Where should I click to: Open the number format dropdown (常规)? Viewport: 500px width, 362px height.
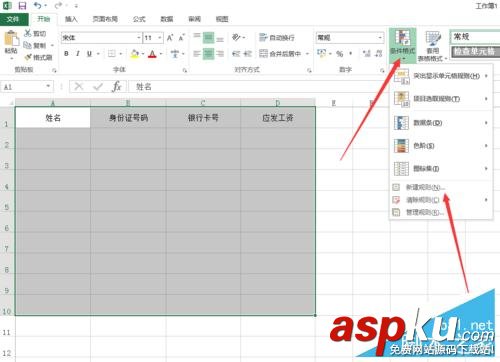(380, 38)
